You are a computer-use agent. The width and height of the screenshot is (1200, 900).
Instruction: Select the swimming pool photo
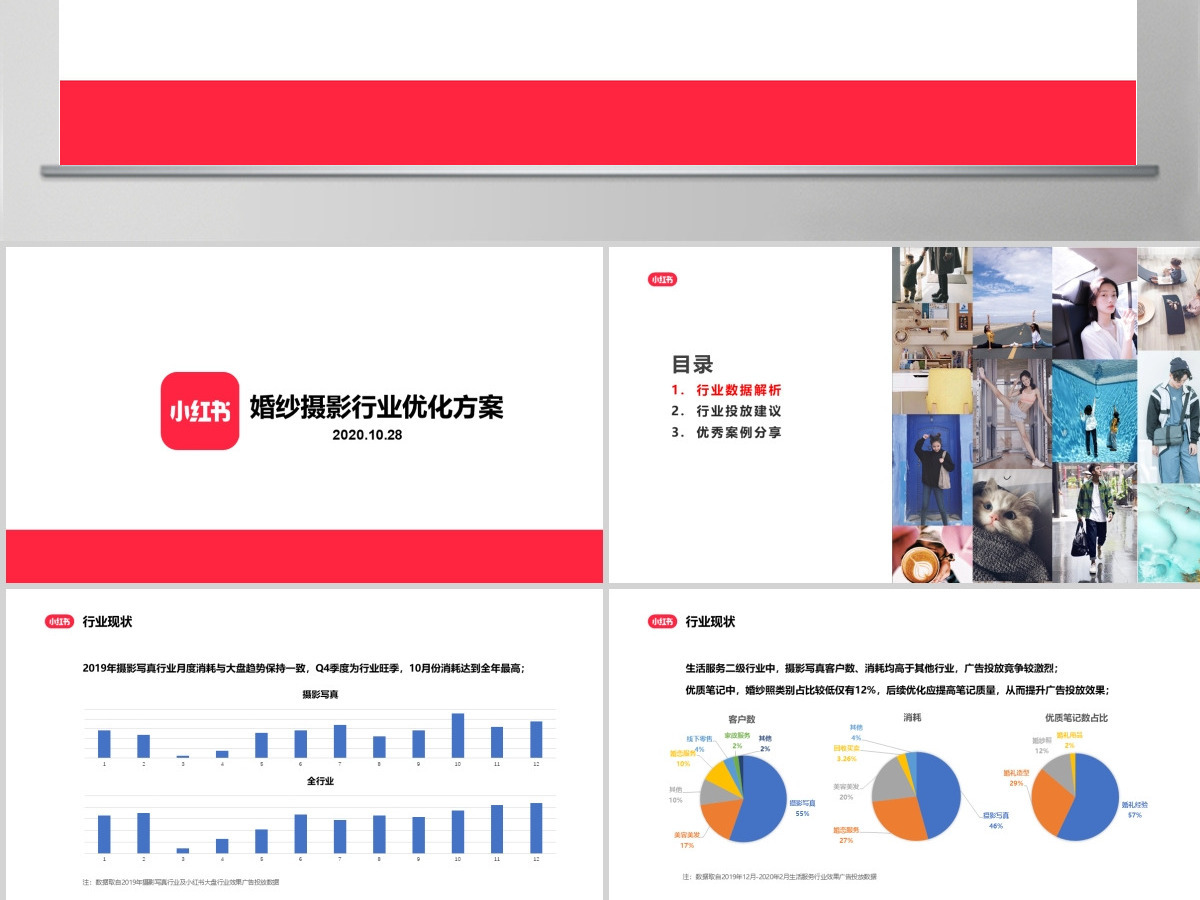click(x=1094, y=410)
